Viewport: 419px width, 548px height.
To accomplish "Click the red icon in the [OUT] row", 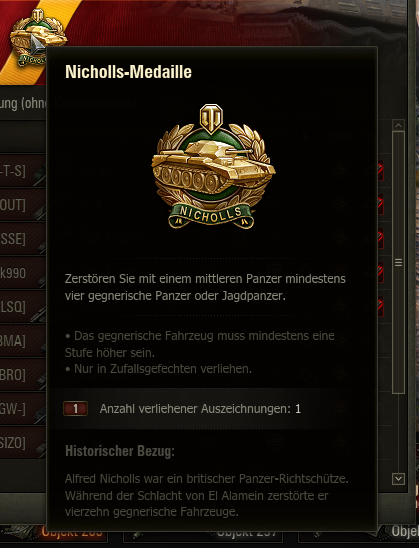I will pos(379,205).
